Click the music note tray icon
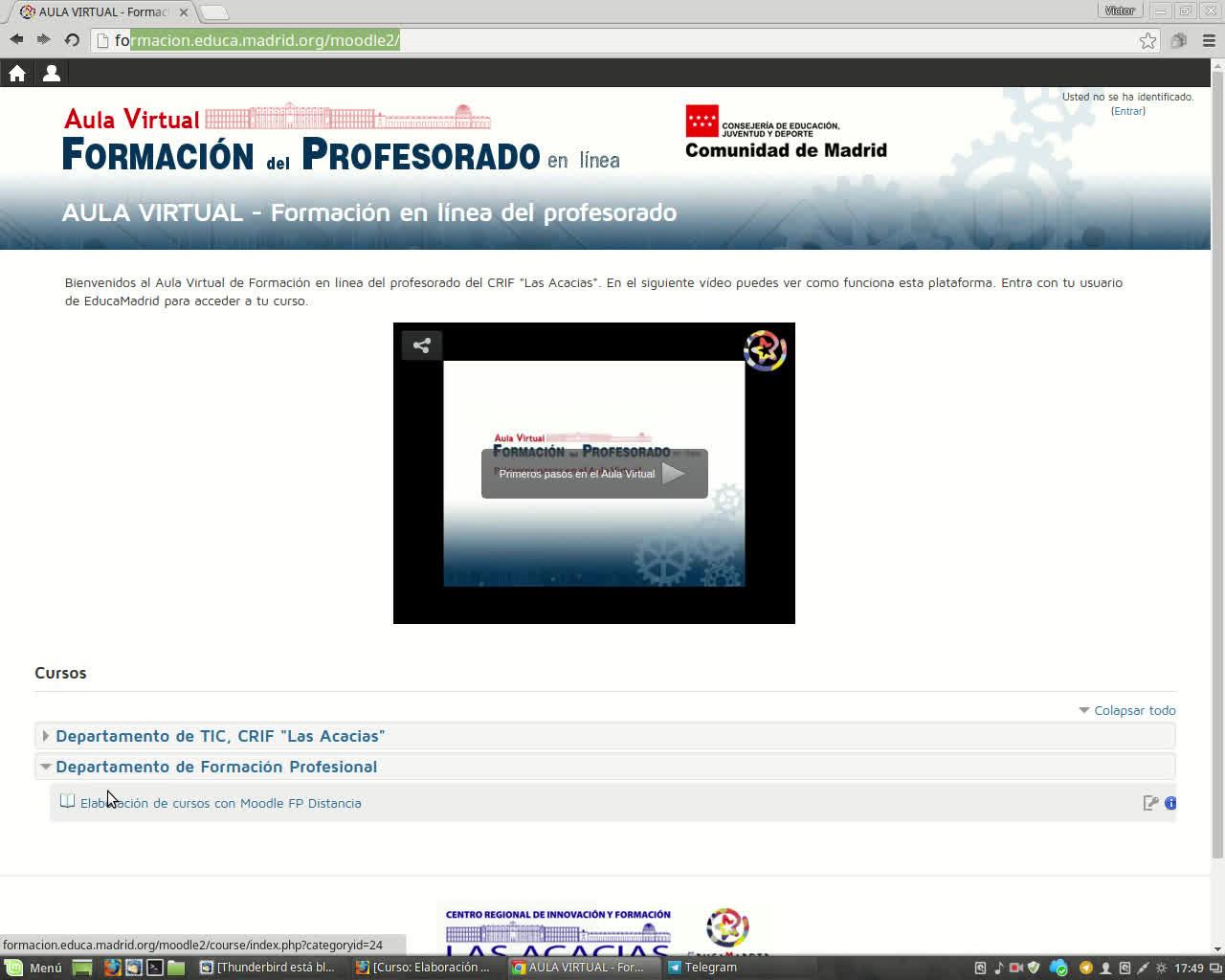Screen dimensions: 1225x980 point(998,968)
